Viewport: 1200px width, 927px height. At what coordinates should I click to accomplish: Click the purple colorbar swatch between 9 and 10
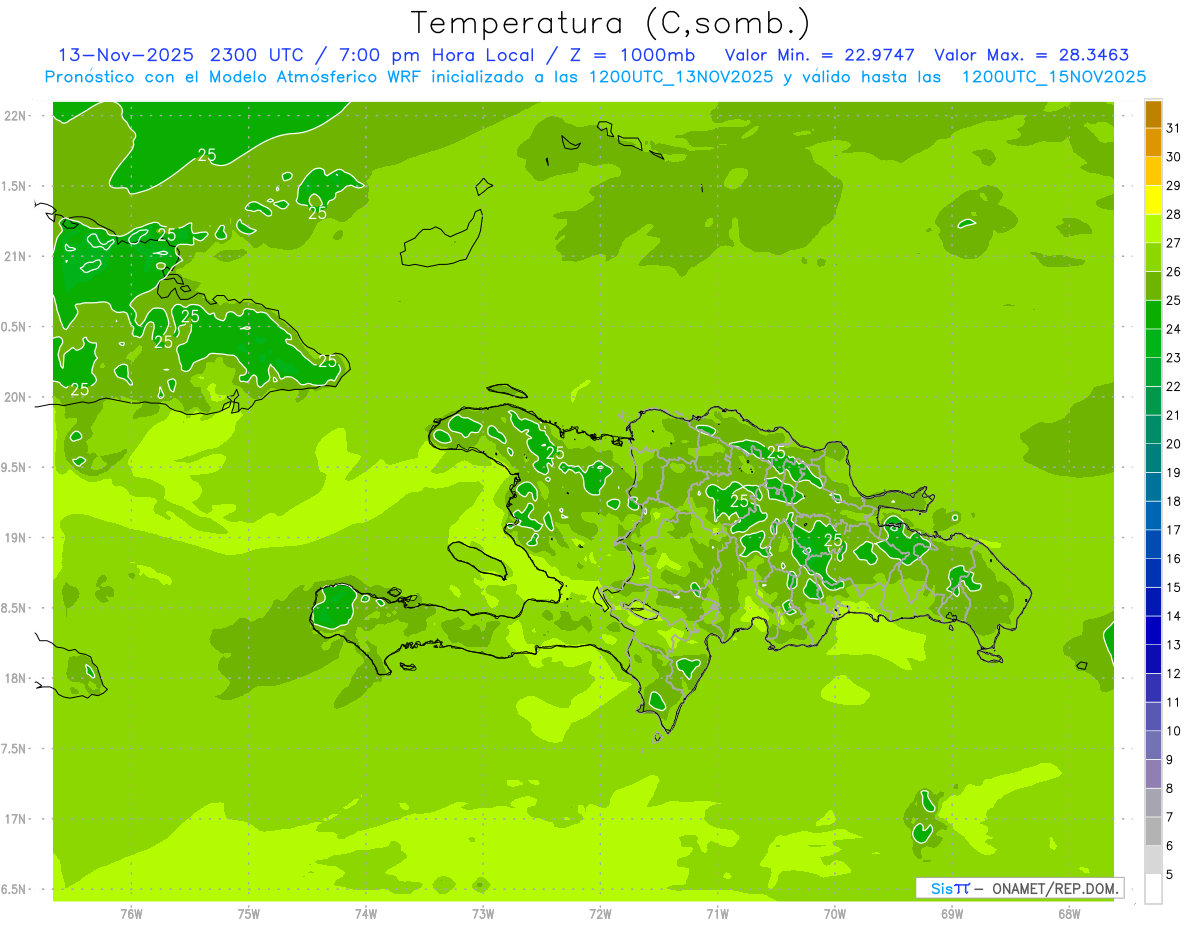click(x=1153, y=746)
